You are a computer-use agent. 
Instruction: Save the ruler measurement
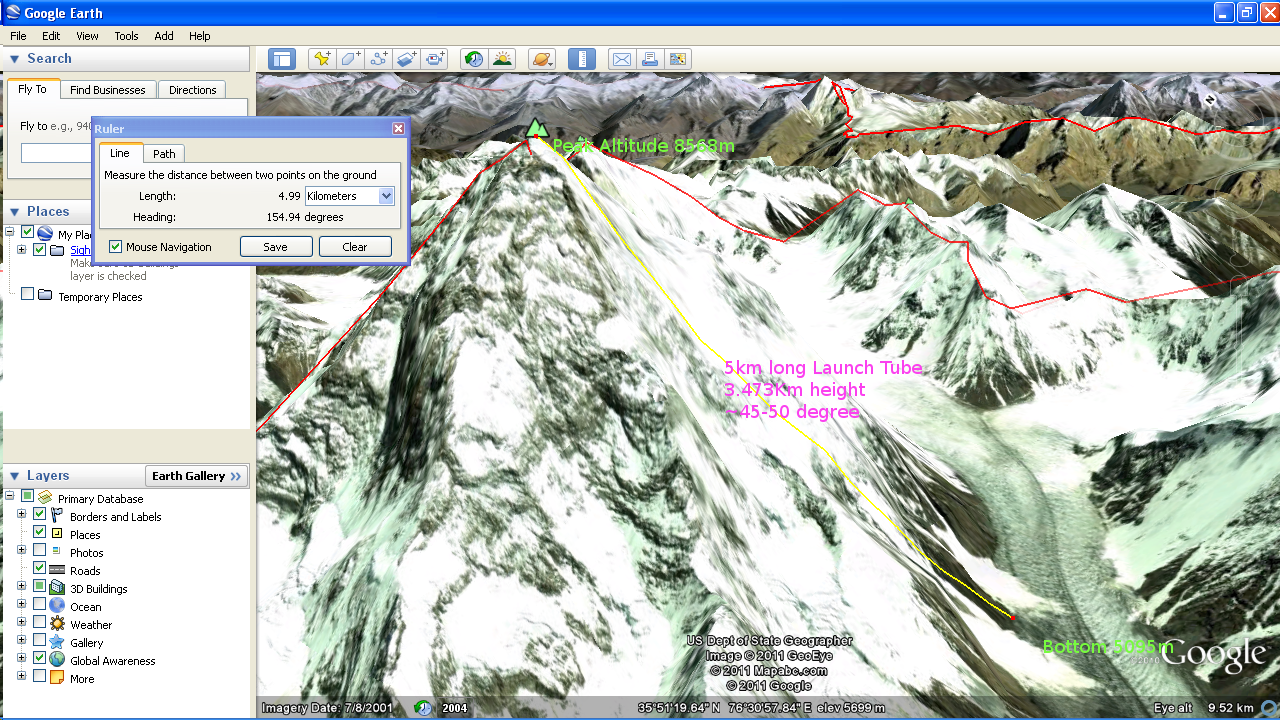pyautogui.click(x=276, y=247)
